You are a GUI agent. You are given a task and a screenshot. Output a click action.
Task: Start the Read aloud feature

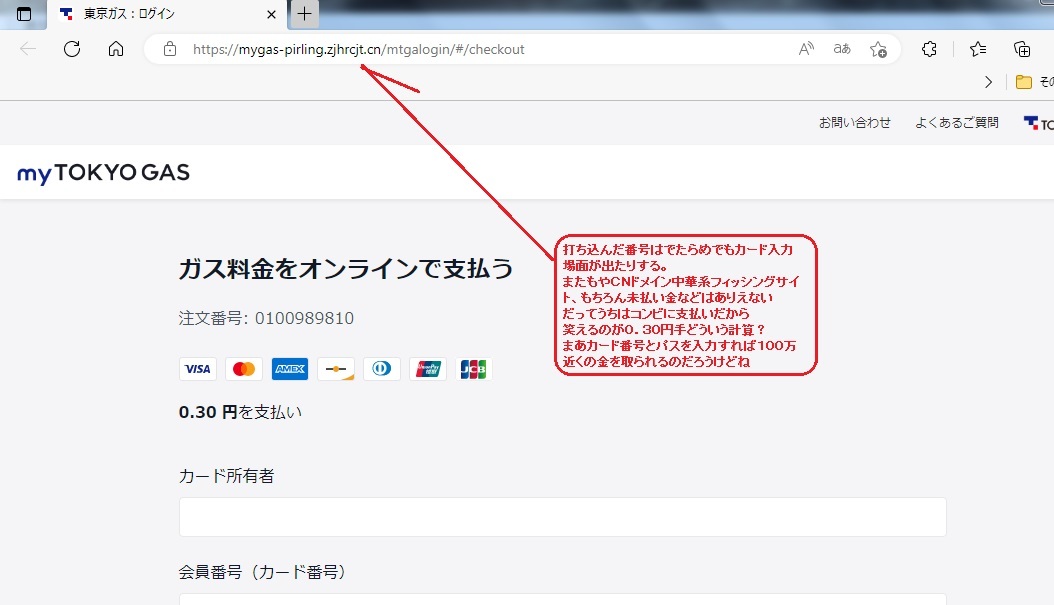pos(806,49)
